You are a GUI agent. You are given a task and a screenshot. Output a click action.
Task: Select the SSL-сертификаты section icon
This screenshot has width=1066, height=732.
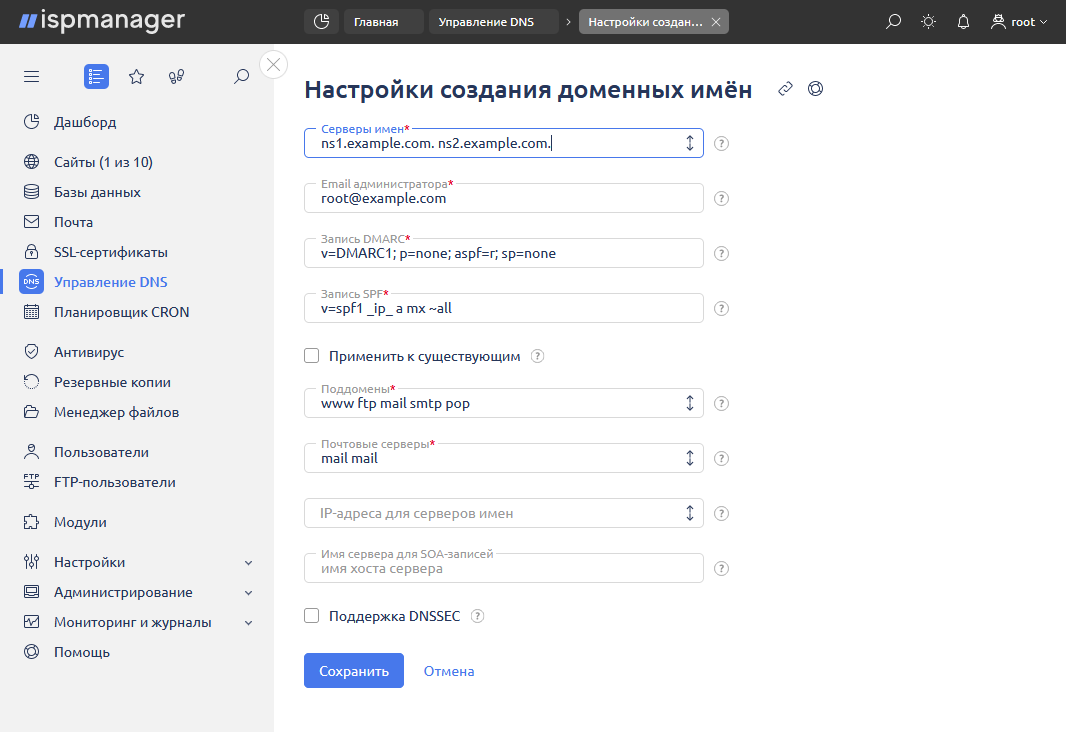click(31, 251)
